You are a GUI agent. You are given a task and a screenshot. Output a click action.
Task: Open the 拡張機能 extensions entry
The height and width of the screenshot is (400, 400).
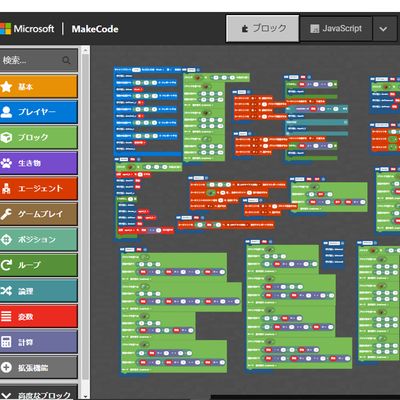click(x=39, y=367)
